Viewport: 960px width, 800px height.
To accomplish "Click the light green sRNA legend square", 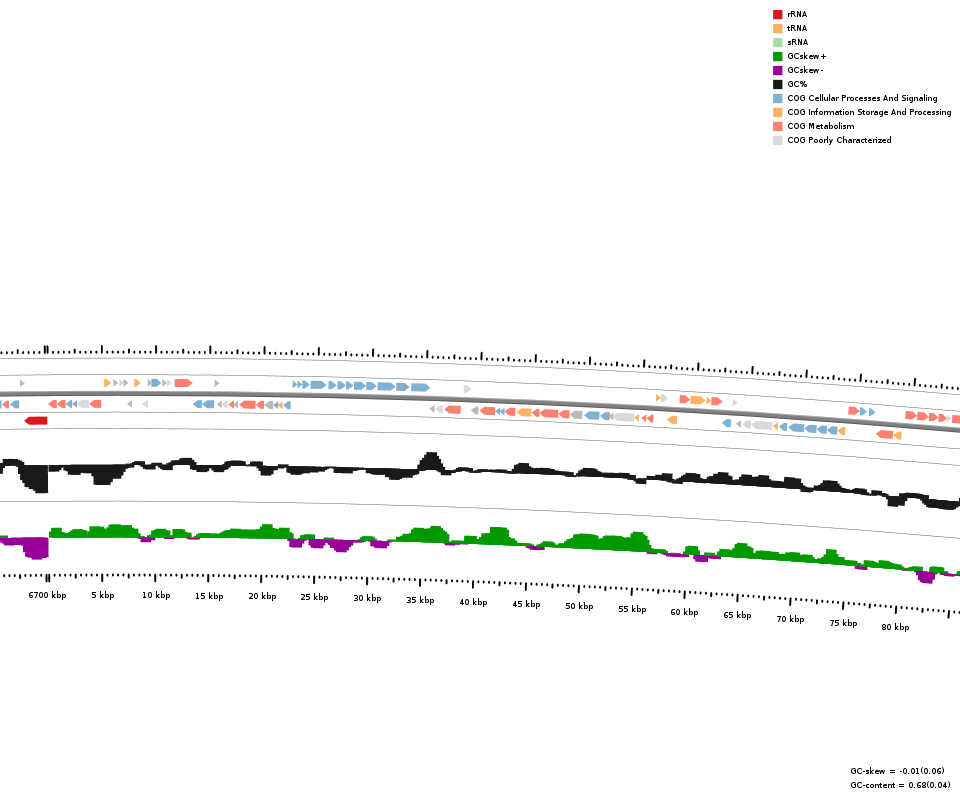I will pyautogui.click(x=777, y=42).
